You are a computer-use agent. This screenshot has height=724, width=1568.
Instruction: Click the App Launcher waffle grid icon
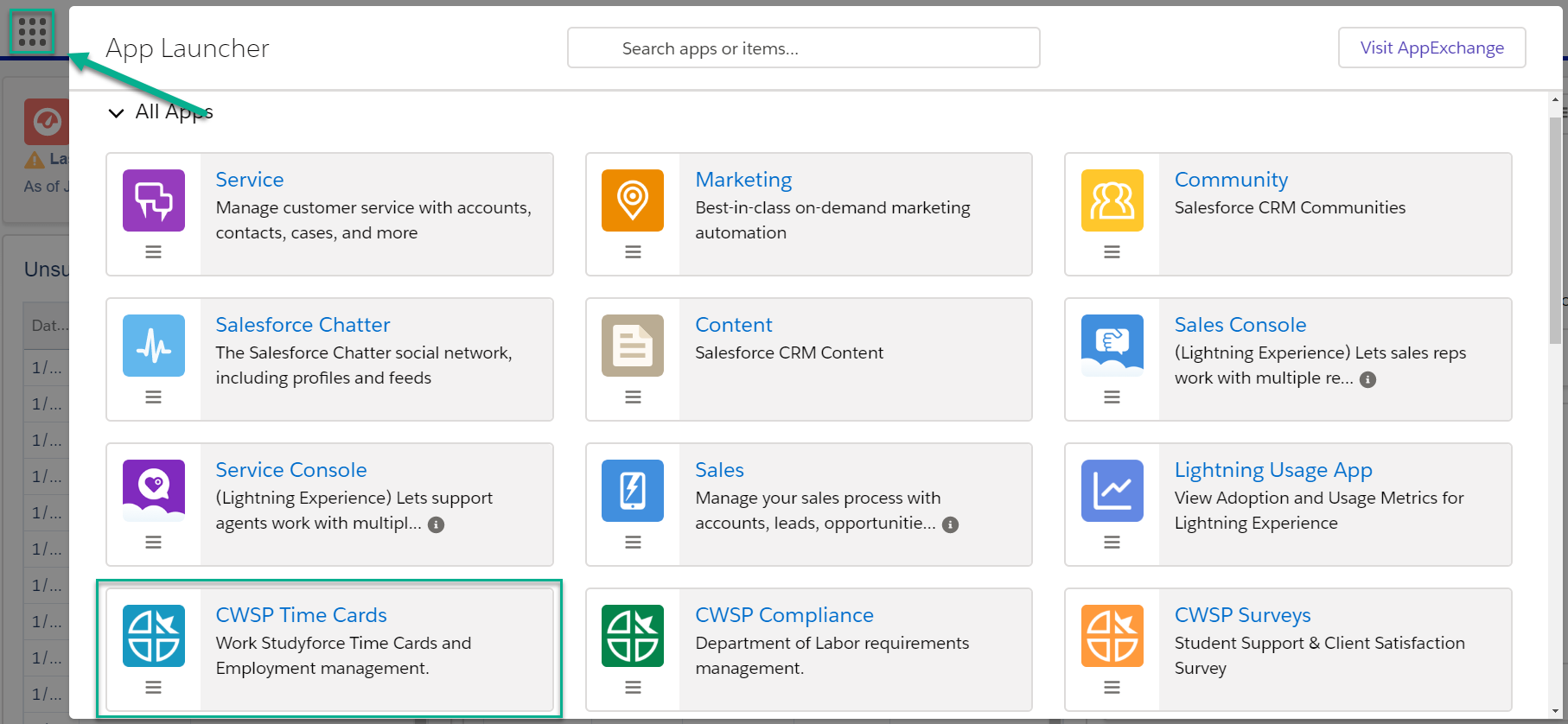tap(32, 32)
